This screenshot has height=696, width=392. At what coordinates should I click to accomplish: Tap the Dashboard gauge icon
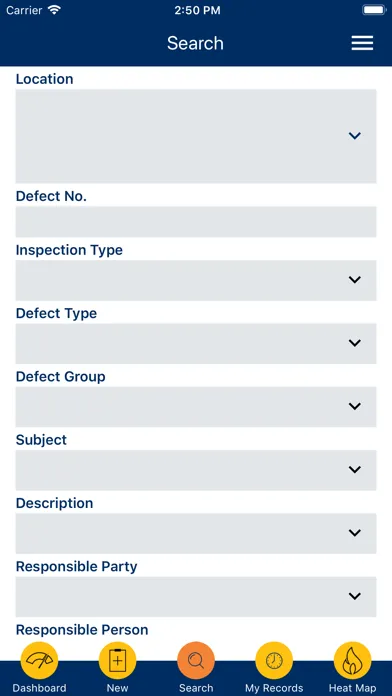click(39, 660)
